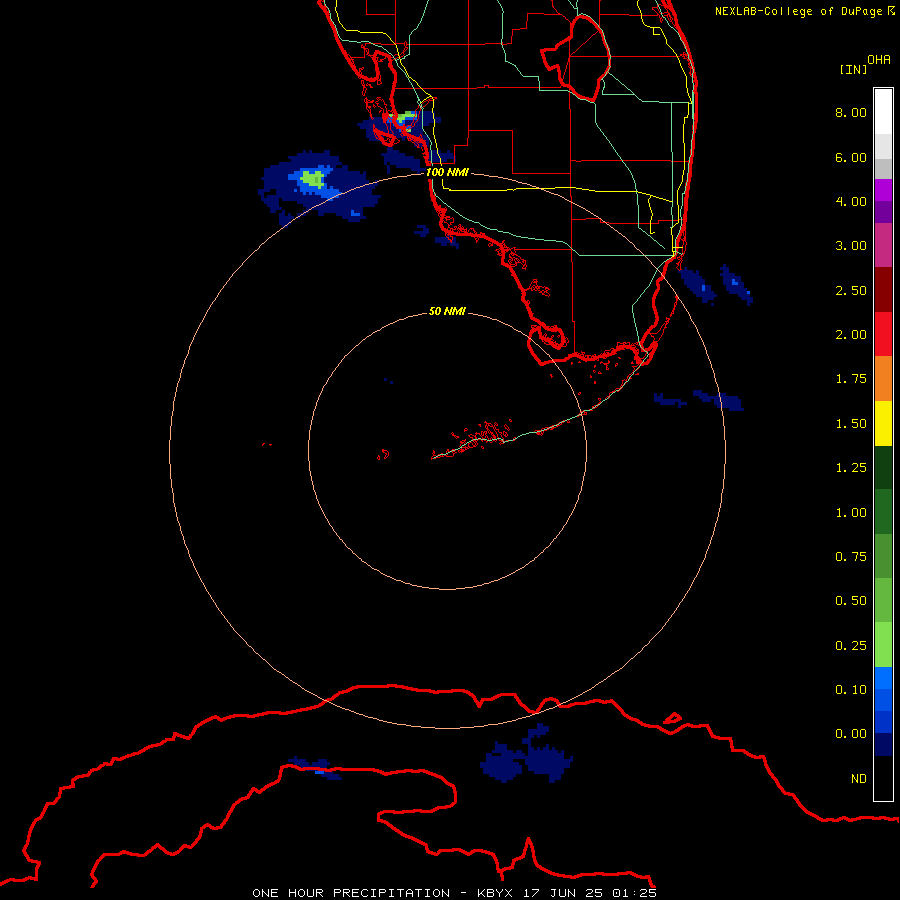The width and height of the screenshot is (900, 900).
Task: Select the 0.25 legend value
Action: [x=851, y=646]
